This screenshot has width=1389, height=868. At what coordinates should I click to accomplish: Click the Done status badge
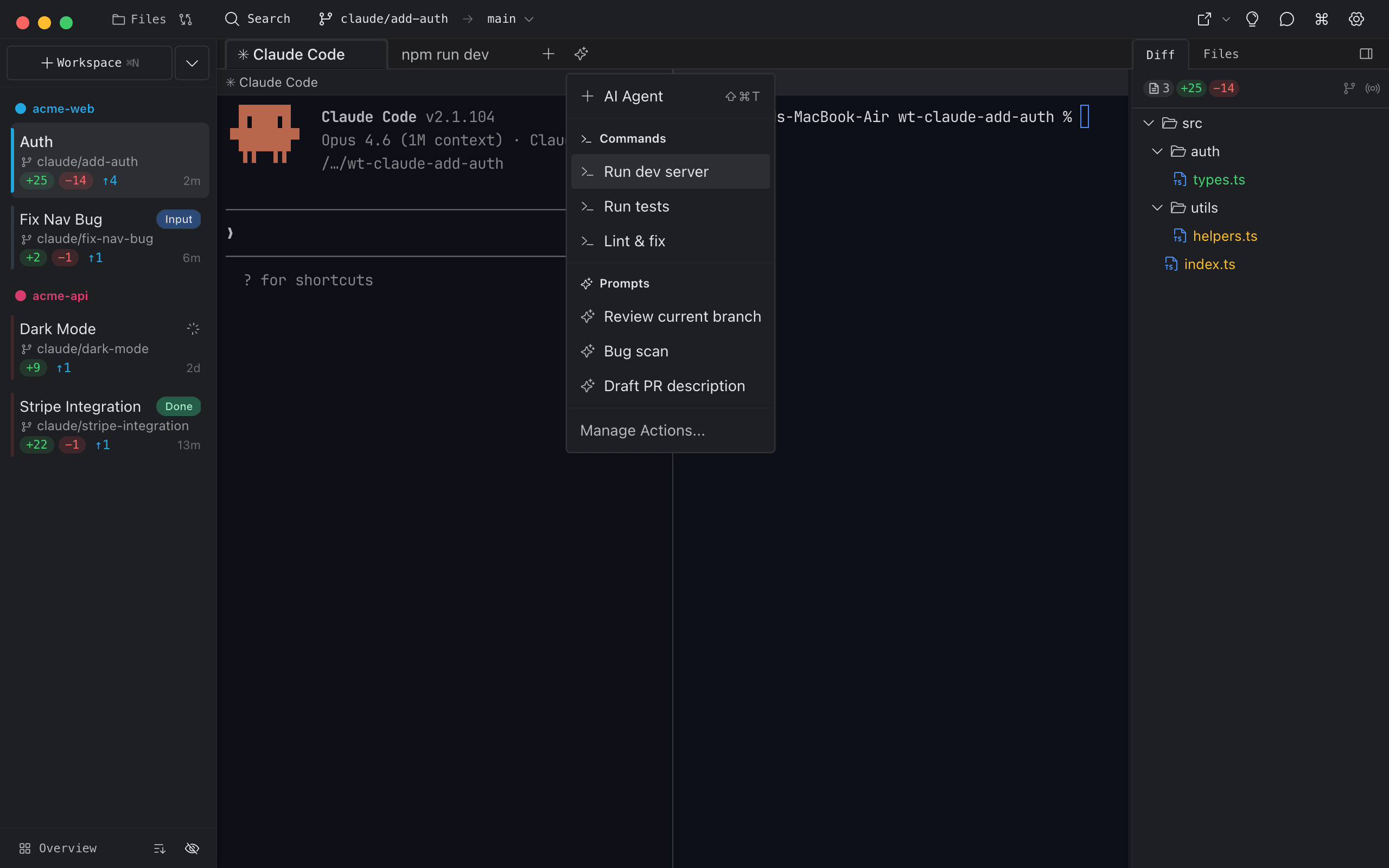tap(179, 406)
